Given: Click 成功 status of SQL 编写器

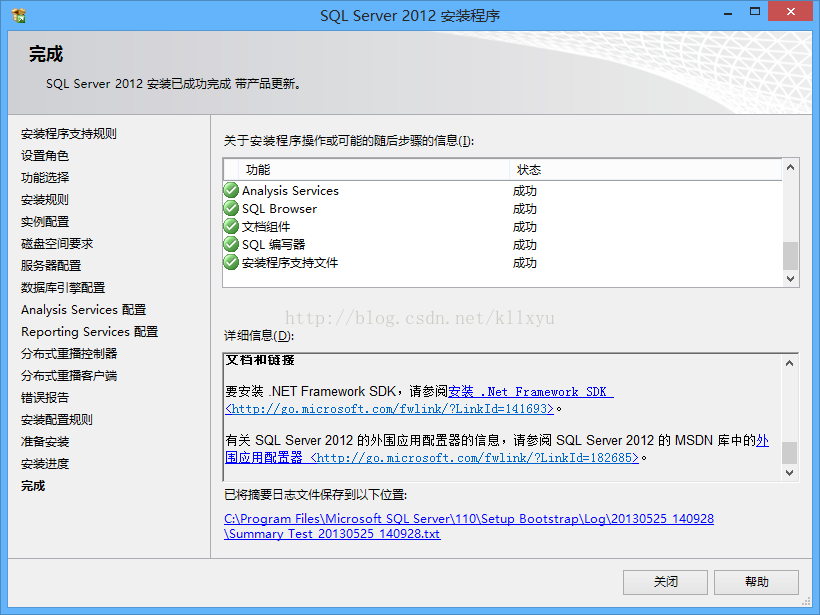Looking at the screenshot, I should 525,245.
